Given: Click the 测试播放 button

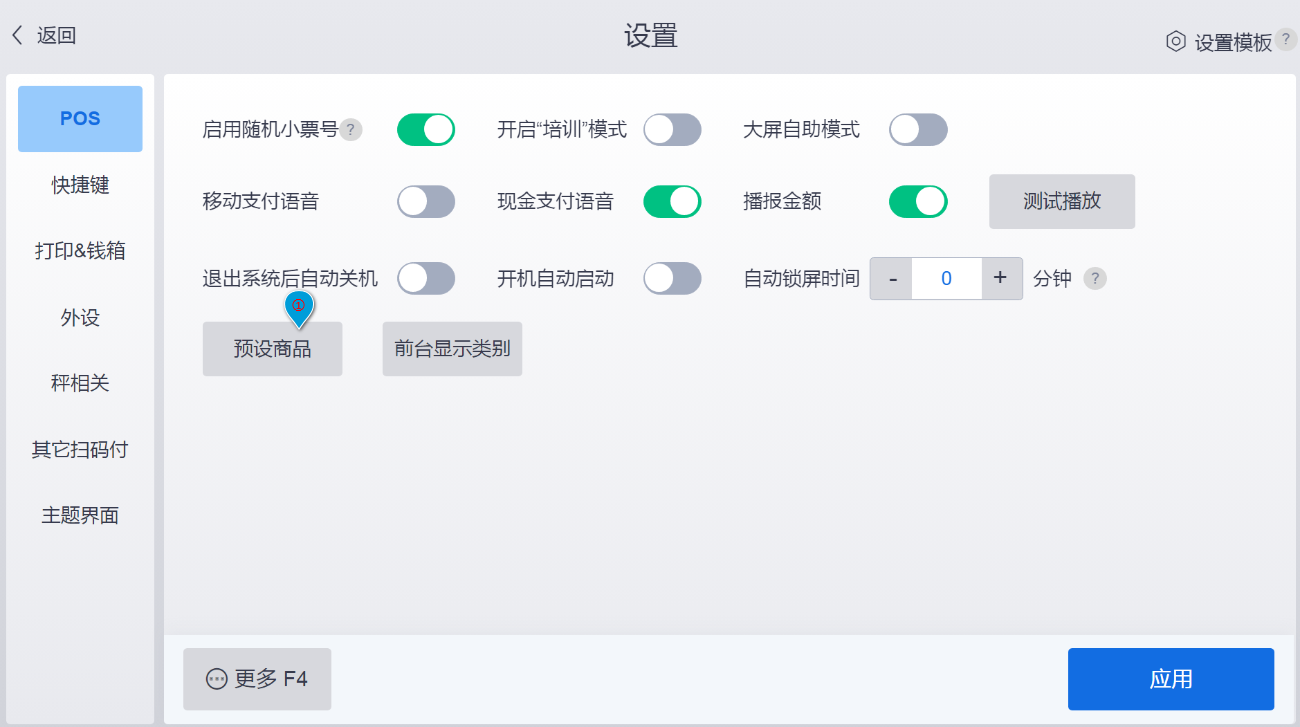Looking at the screenshot, I should pos(1062,201).
